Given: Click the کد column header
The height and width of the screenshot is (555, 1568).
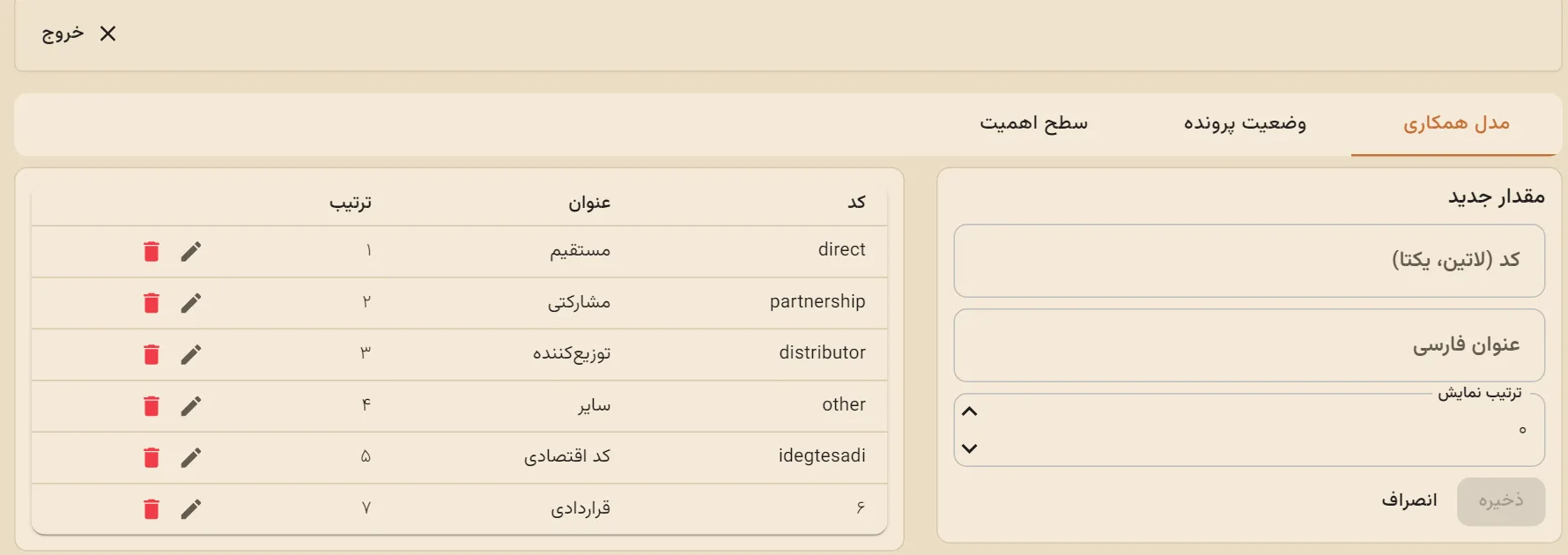Looking at the screenshot, I should click(856, 203).
